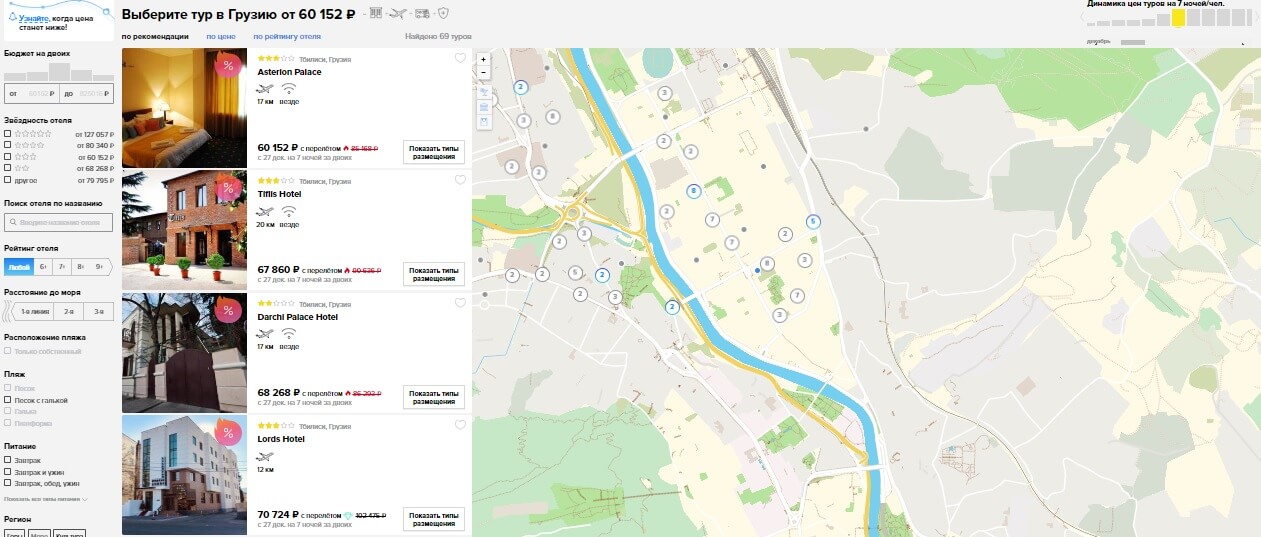Image resolution: width=1261 pixels, height=537 pixels.
Task: Zoom in the map with plus button
Action: (x=484, y=59)
